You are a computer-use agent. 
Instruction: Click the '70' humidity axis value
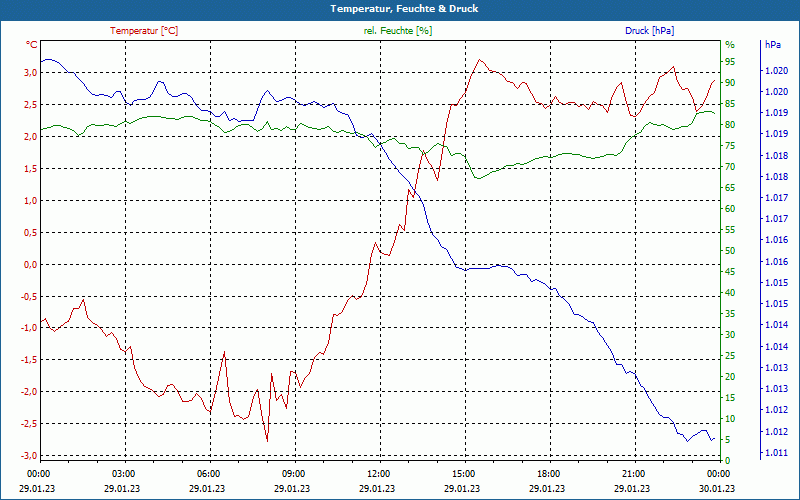click(730, 167)
